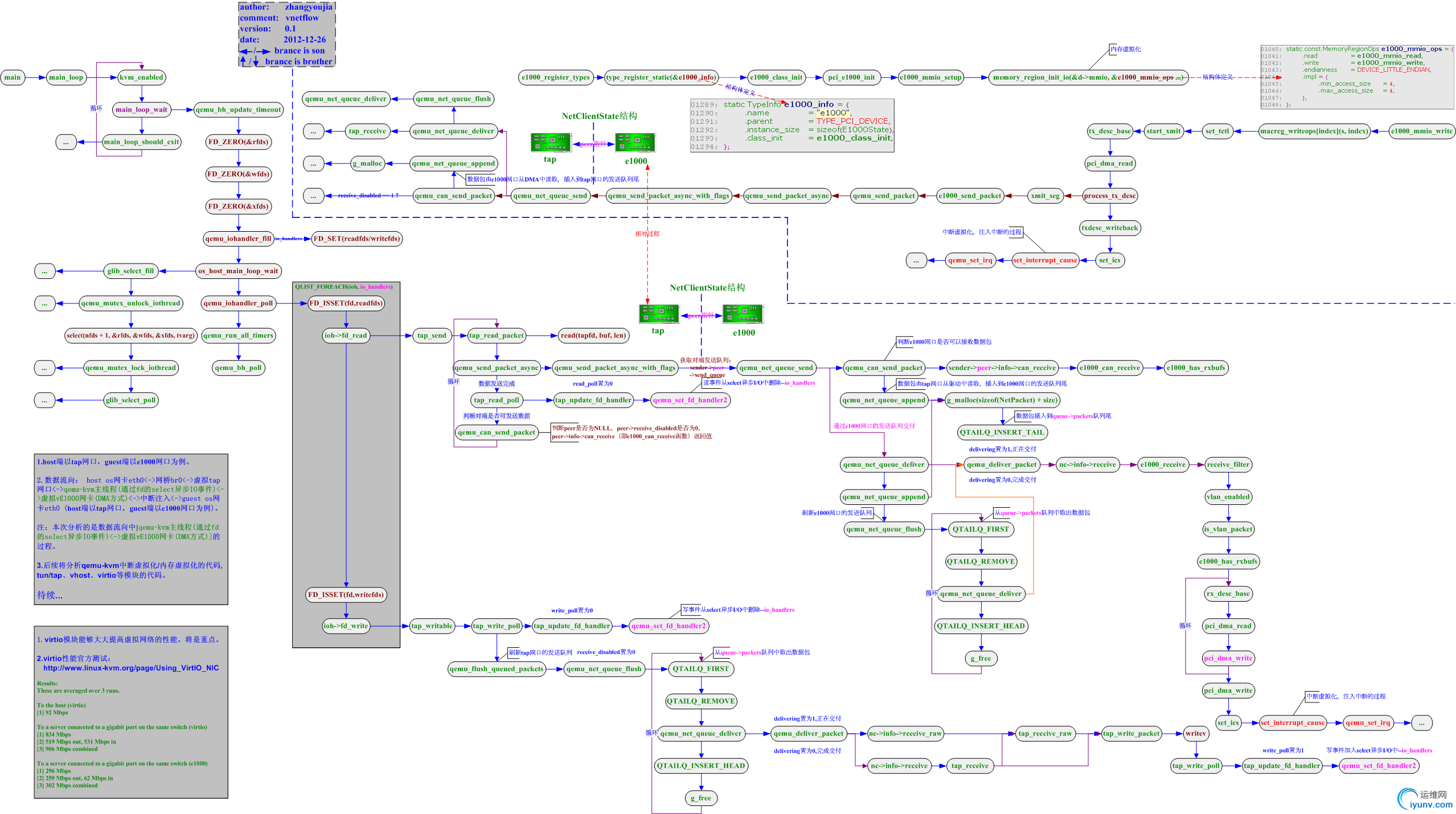Open the linux-kvm.org Using_VirtIO_NIC link

pos(130,668)
